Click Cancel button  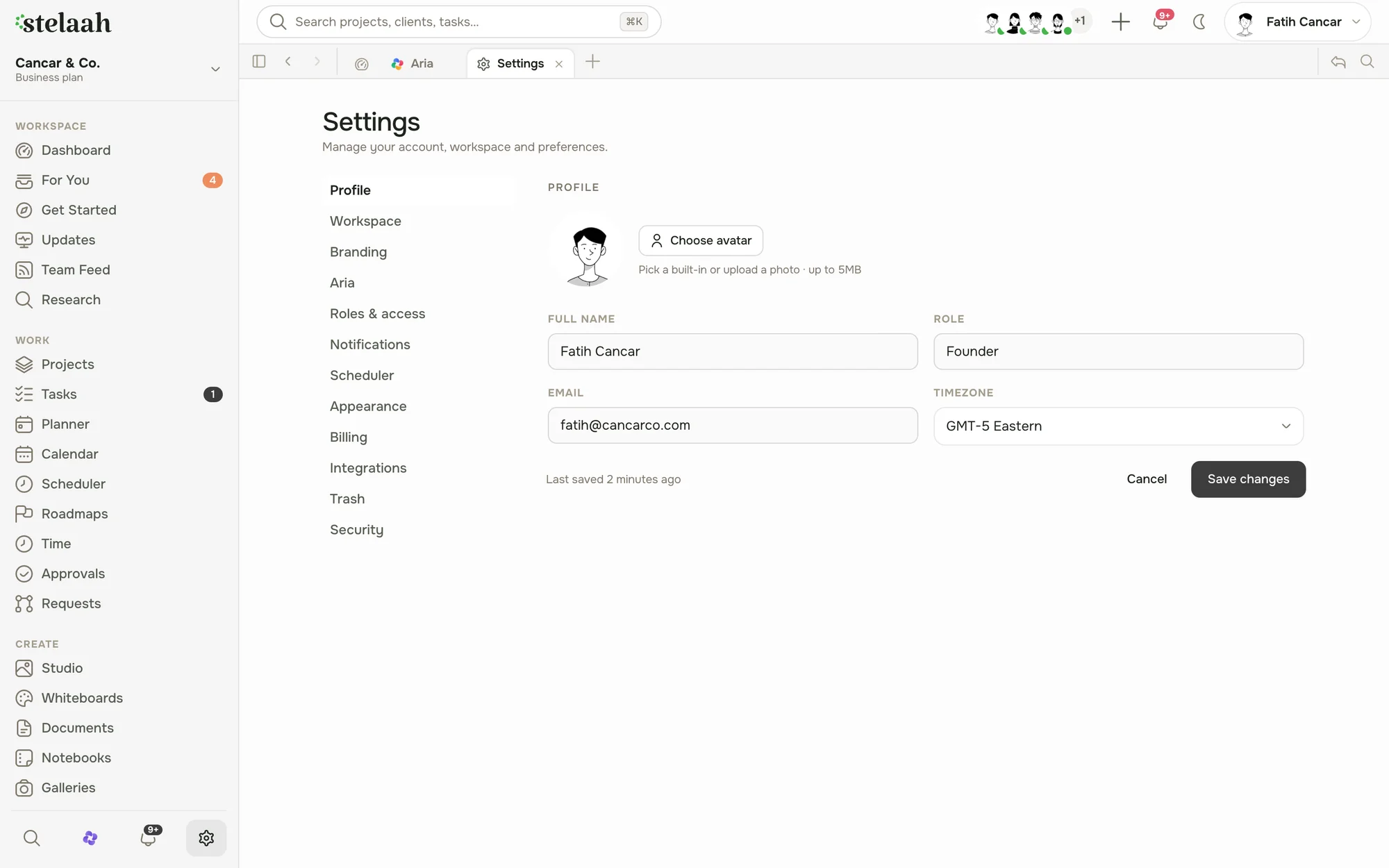[x=1147, y=479]
